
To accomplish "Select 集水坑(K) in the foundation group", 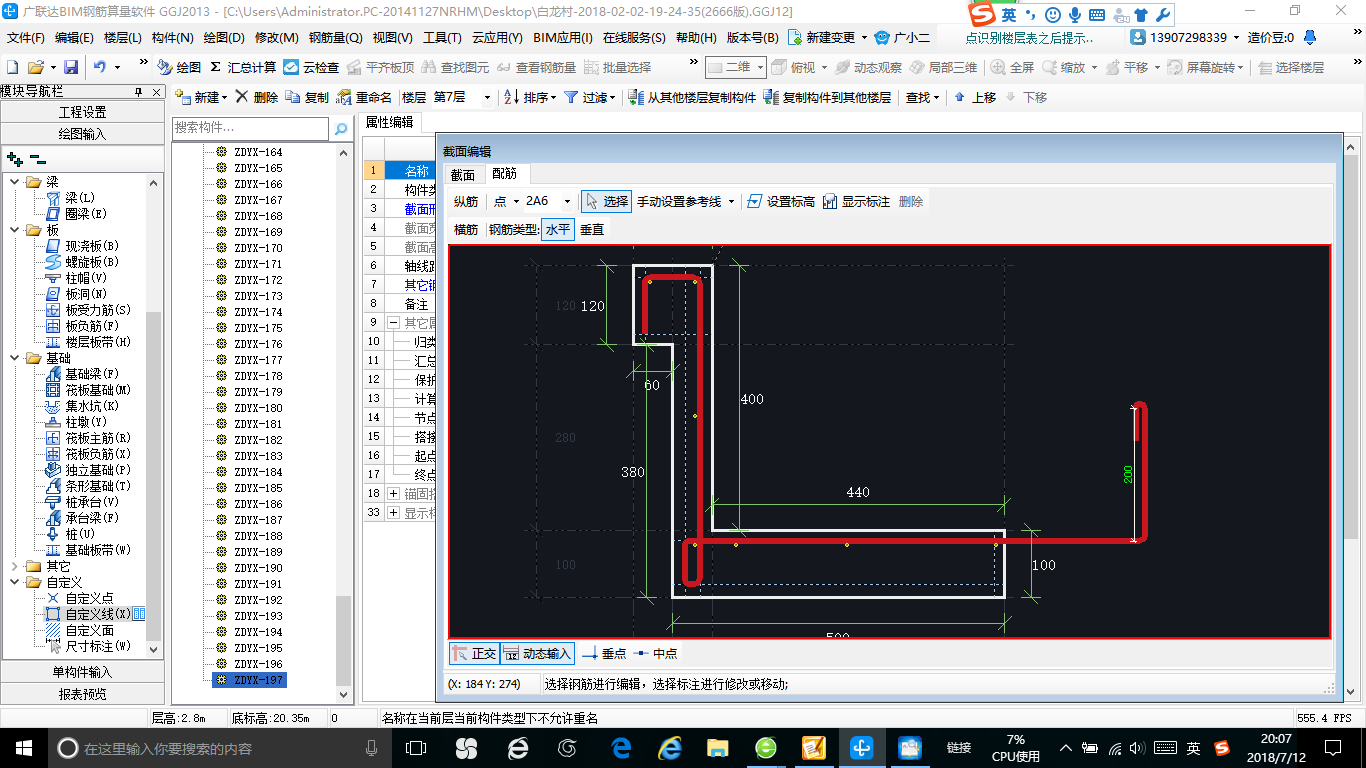I will click(x=83, y=406).
